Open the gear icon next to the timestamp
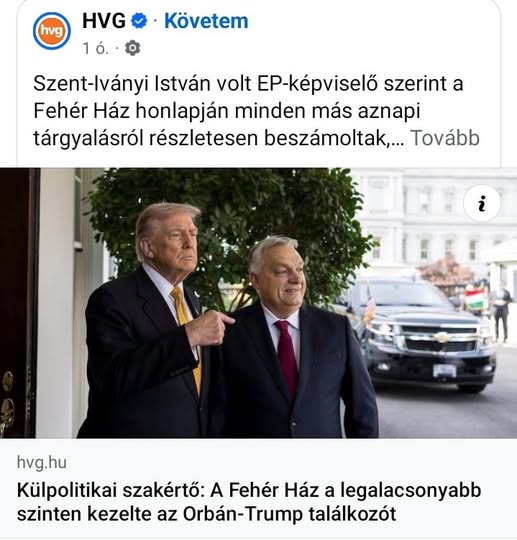This screenshot has width=517, height=540. (133, 48)
